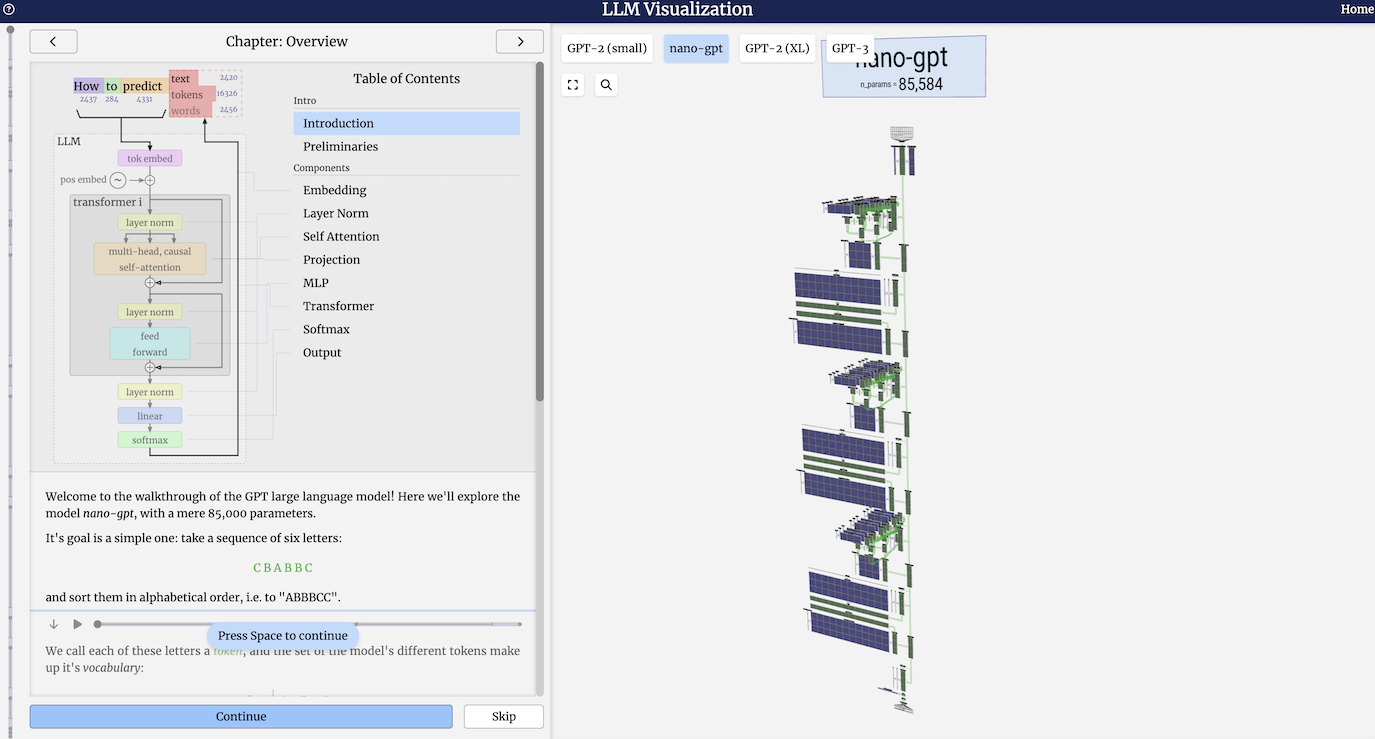Click the 'predict' token in diagram
The image size is (1375, 739).
[143, 86]
